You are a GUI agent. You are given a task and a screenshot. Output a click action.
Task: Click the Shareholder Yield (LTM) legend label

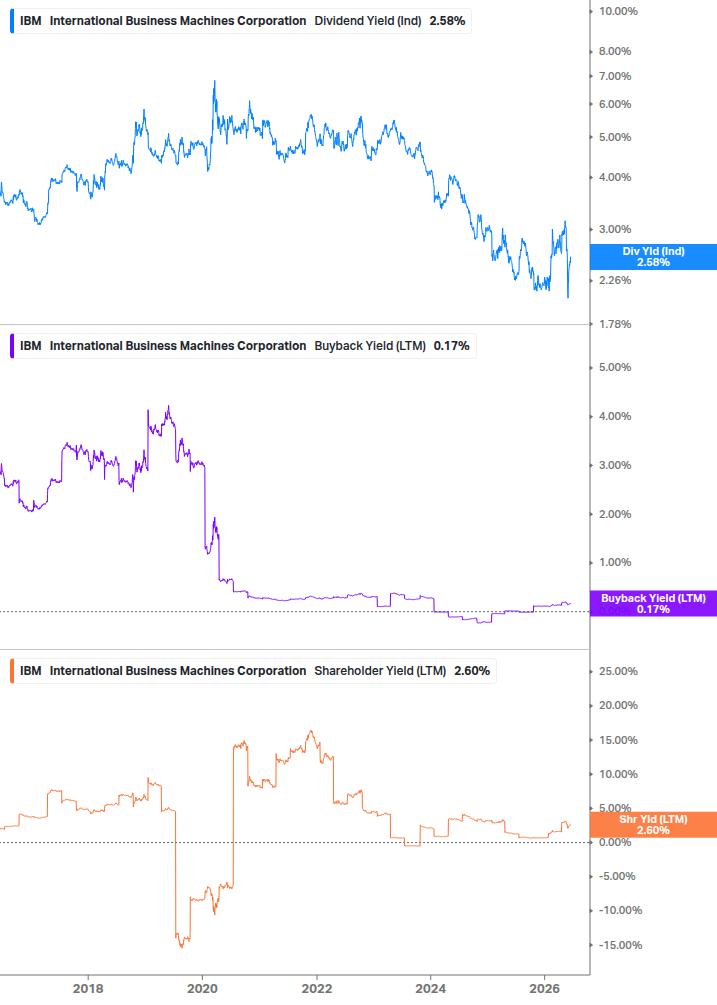coord(380,671)
